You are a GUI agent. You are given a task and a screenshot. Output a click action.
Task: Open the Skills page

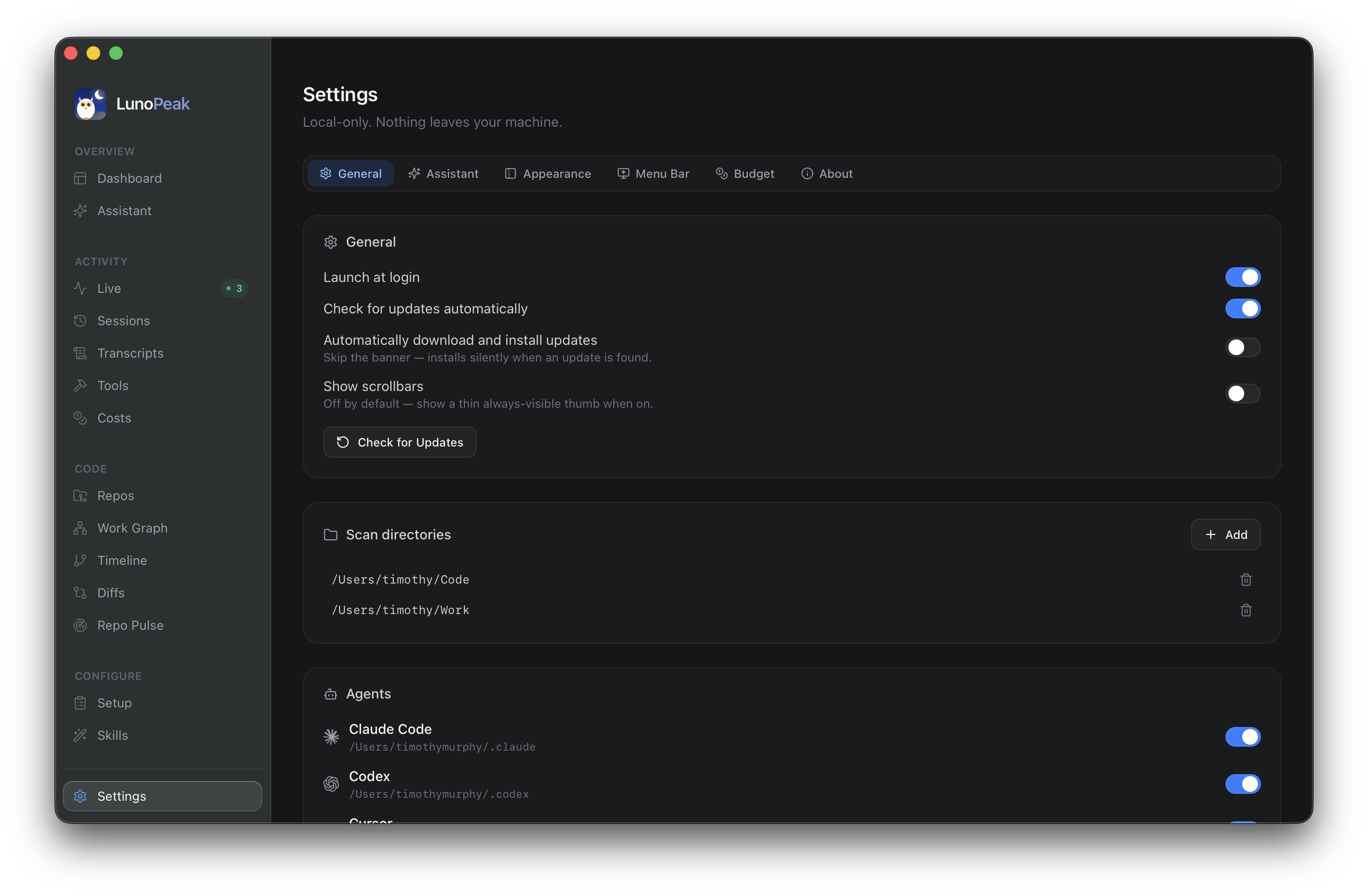(x=162, y=735)
